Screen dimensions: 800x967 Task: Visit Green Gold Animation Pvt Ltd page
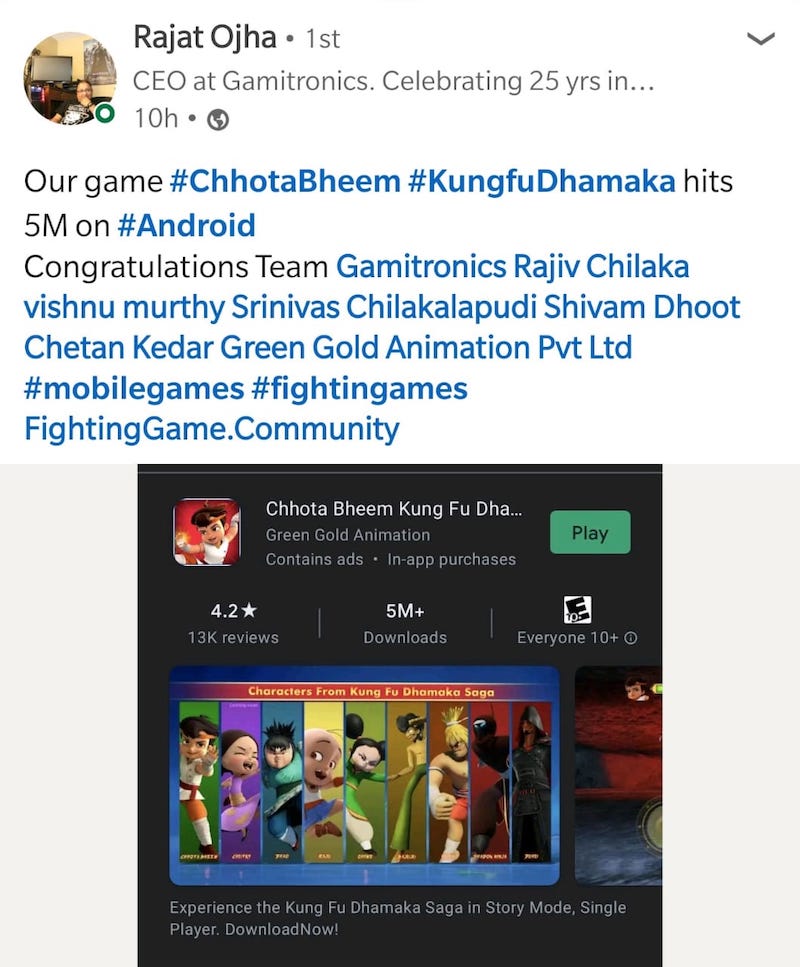coord(426,347)
